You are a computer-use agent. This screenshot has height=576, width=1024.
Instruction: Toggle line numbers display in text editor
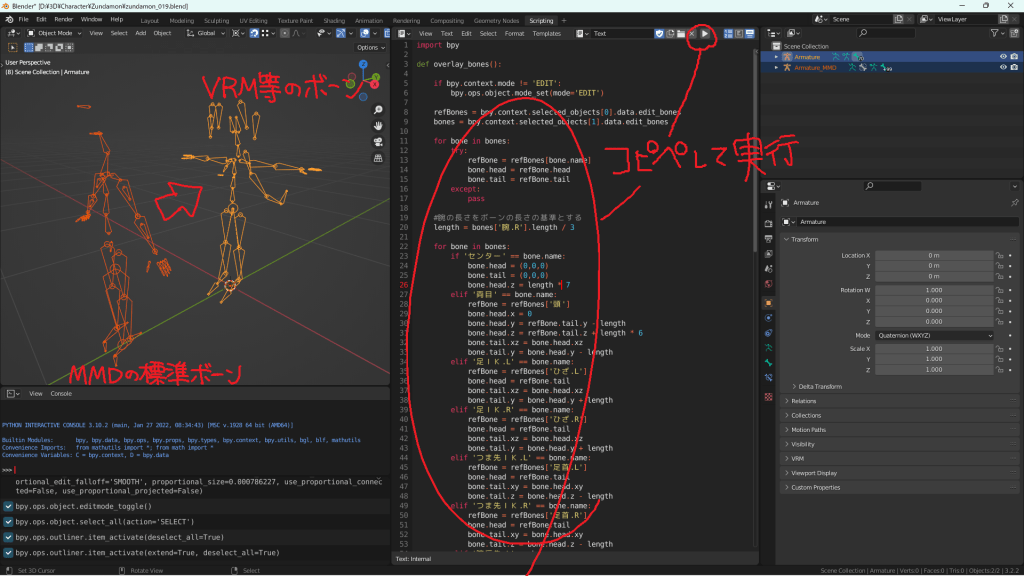coord(724,33)
